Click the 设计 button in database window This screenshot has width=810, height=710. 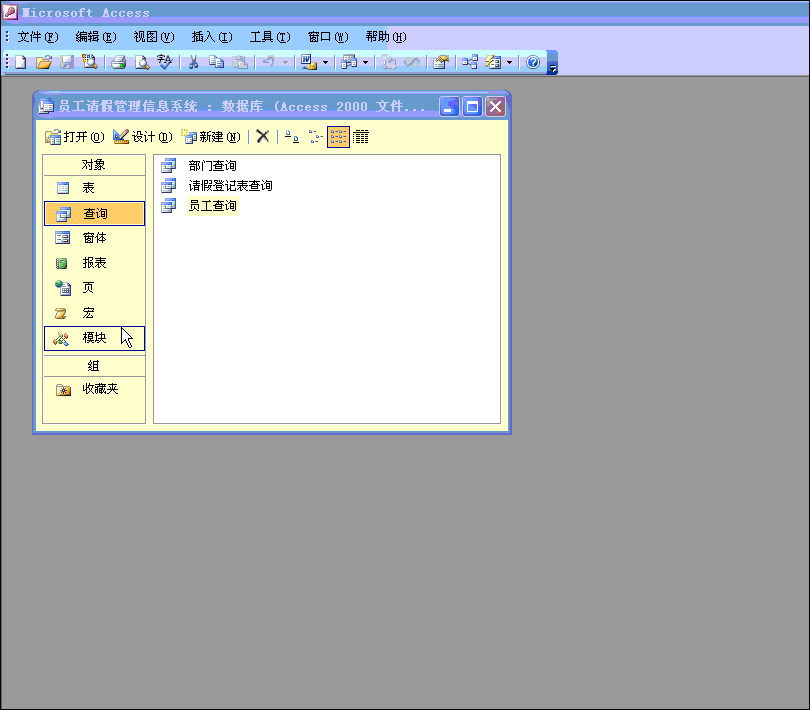pyautogui.click(x=143, y=137)
